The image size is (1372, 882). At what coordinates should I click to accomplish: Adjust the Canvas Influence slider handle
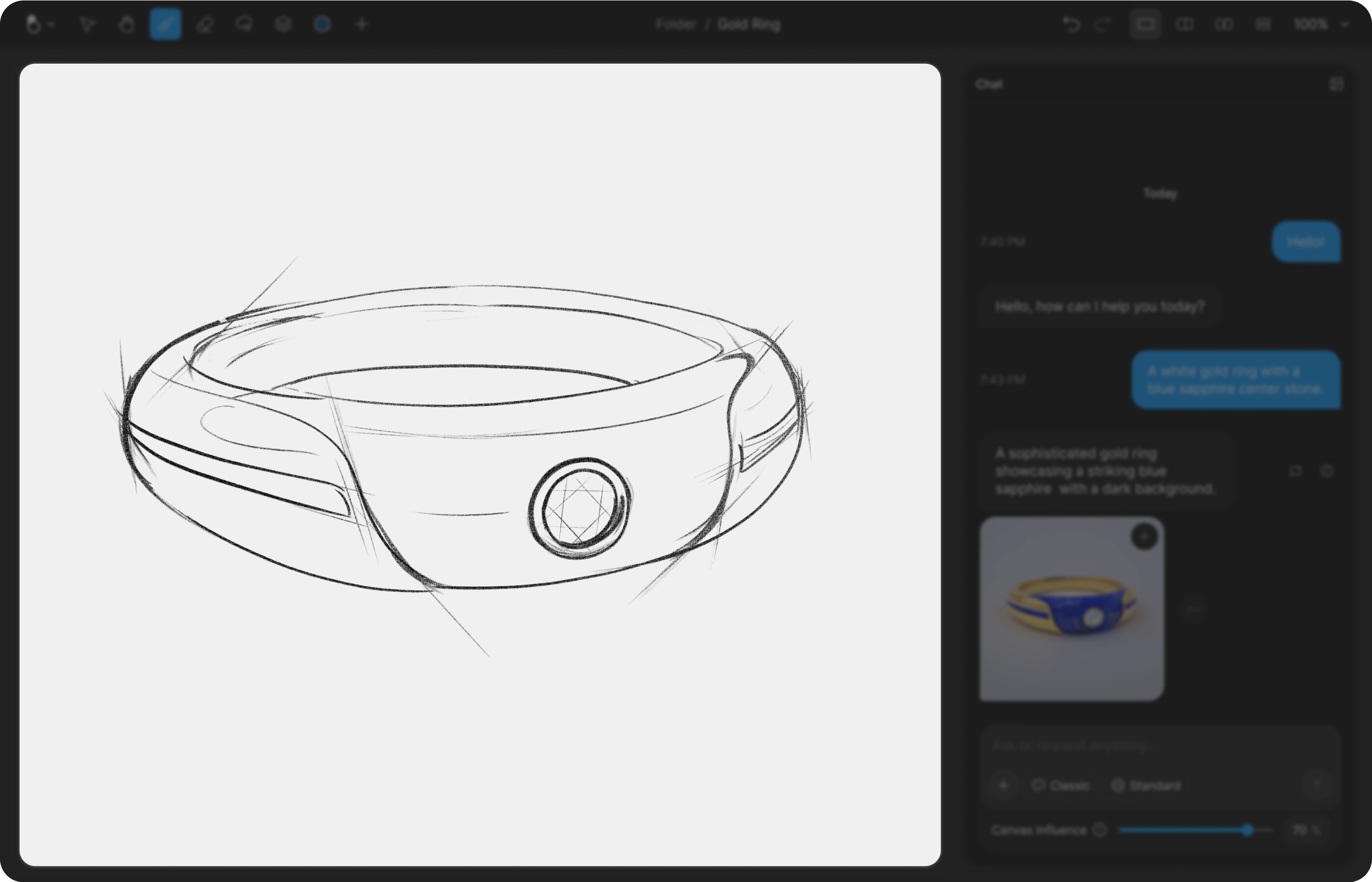coord(1248,830)
